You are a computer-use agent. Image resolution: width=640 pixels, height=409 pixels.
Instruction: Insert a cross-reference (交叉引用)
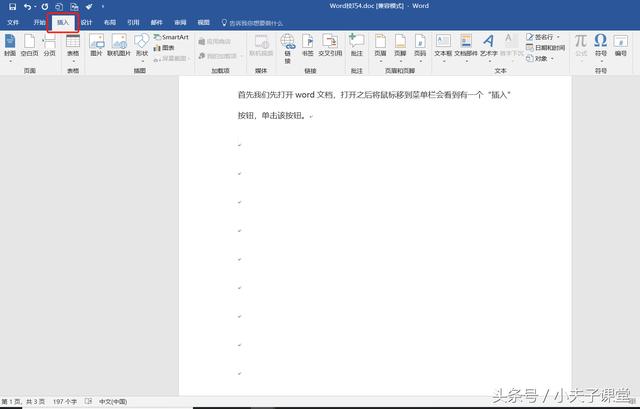click(x=330, y=45)
